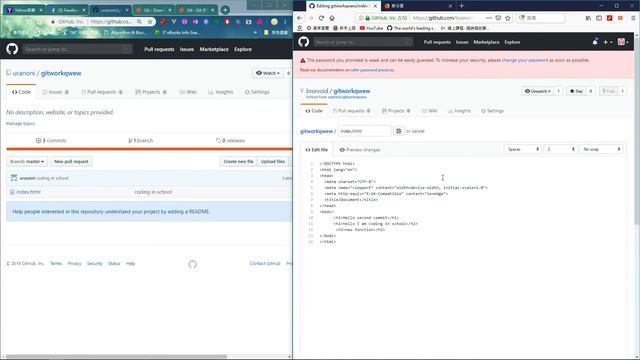The image size is (640, 360).
Task: Click the 0 releases link
Action: pos(231,140)
